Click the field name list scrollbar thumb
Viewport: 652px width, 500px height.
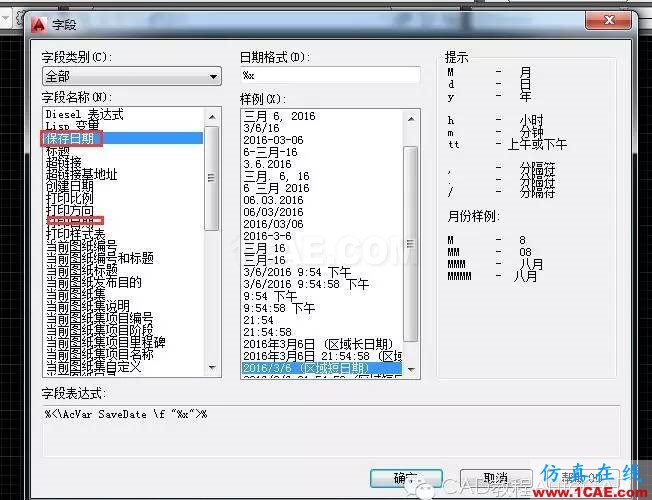(212, 178)
